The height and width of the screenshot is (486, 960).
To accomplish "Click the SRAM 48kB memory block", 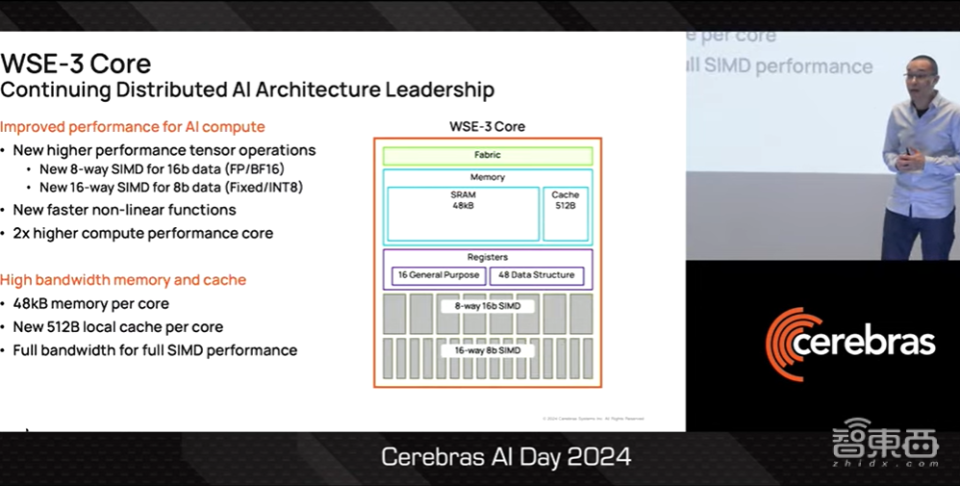I will coord(463,214).
